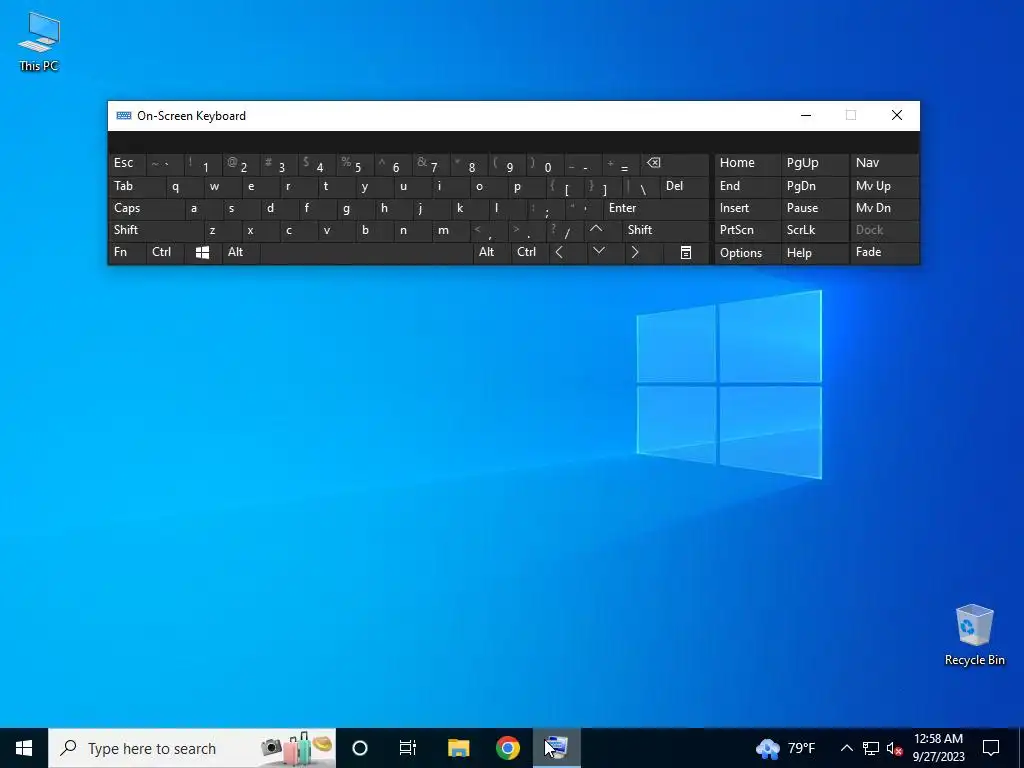
Task: Click the End key
Action: 747,186
